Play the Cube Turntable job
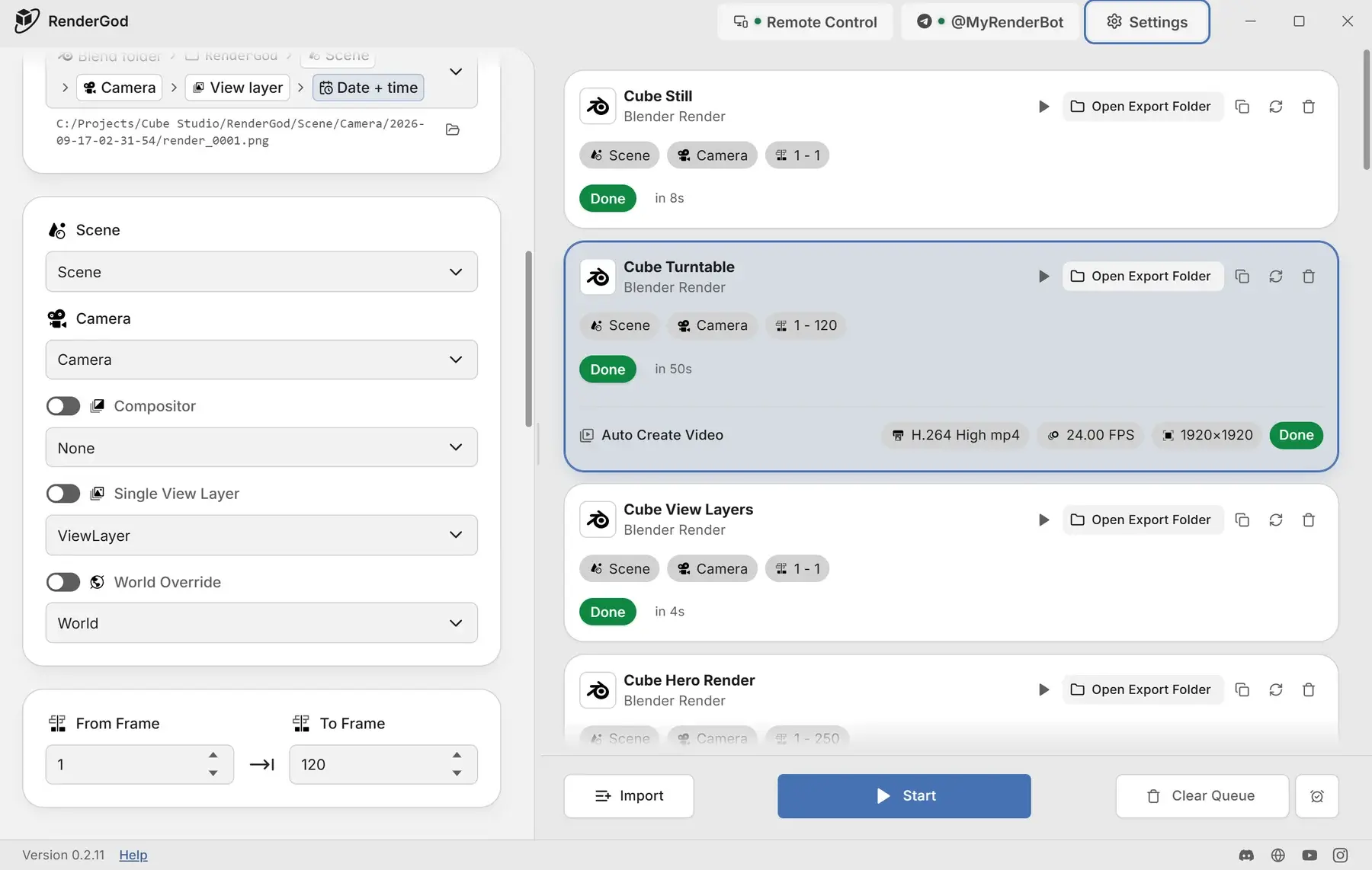Screen dimensions: 1372x870 [x=1043, y=277]
